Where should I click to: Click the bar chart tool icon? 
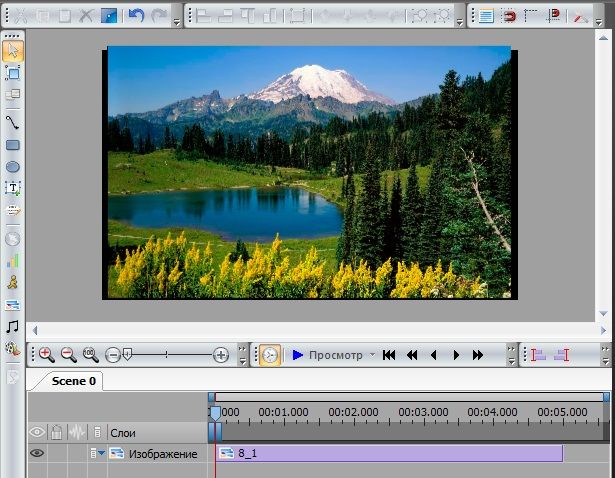[x=13, y=261]
